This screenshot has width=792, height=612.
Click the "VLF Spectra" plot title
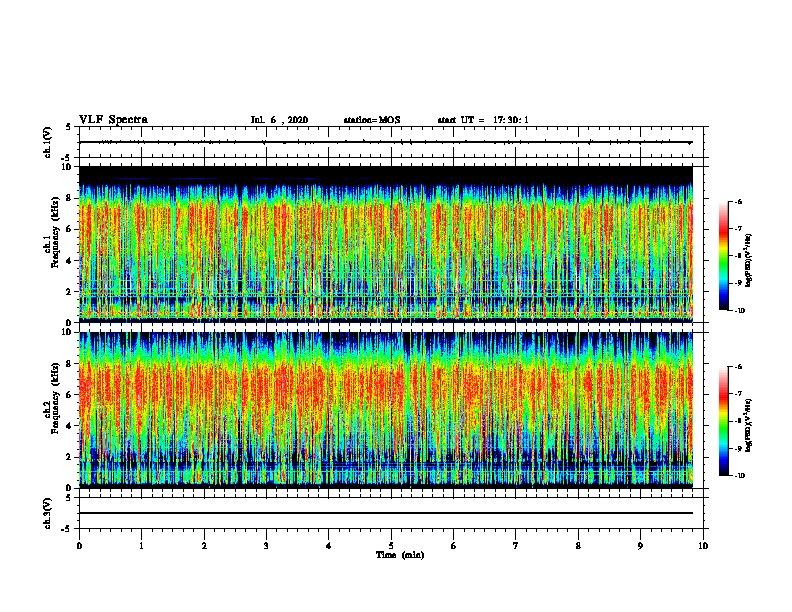pos(113,120)
